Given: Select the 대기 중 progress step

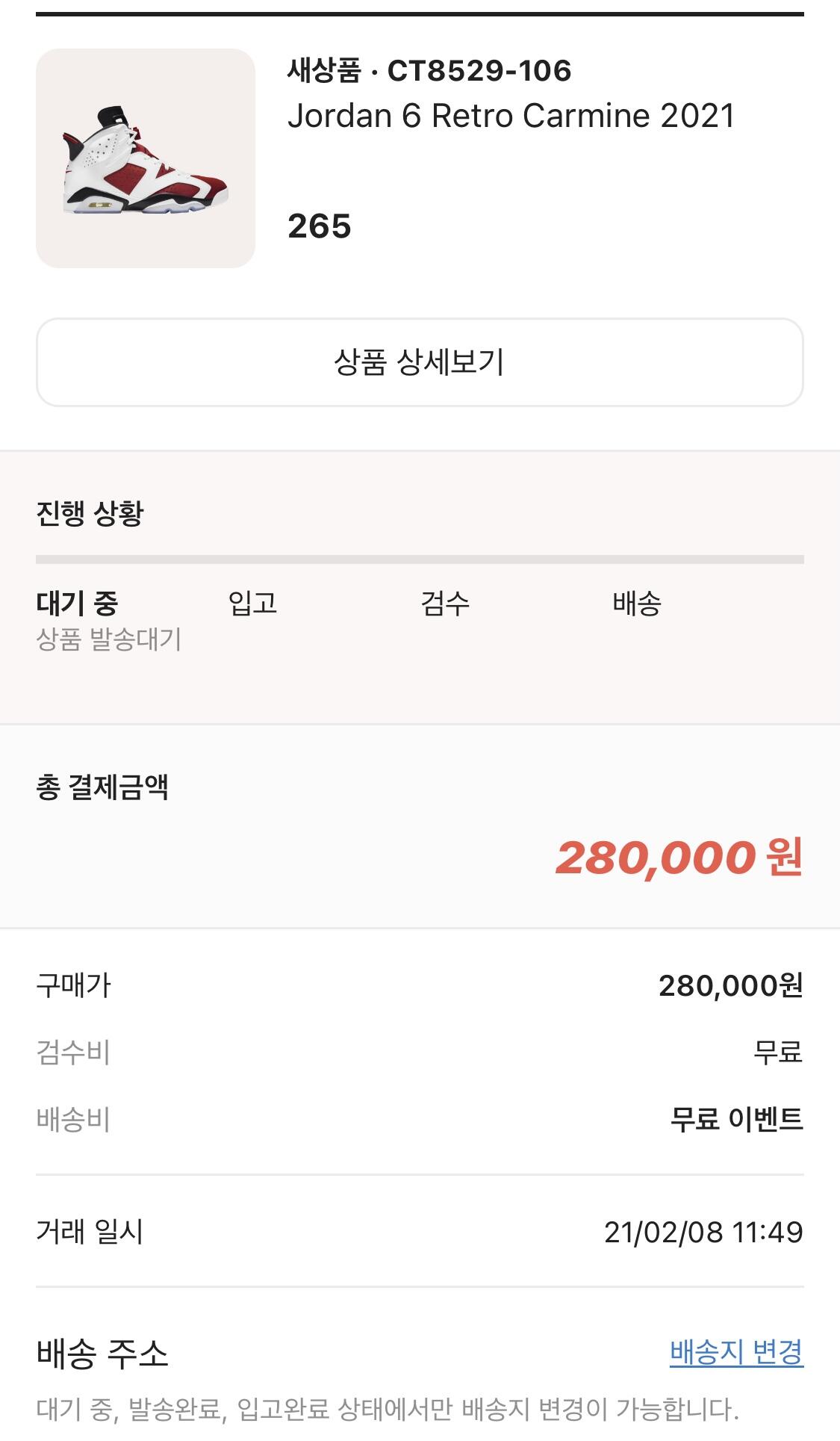Looking at the screenshot, I should (x=77, y=603).
